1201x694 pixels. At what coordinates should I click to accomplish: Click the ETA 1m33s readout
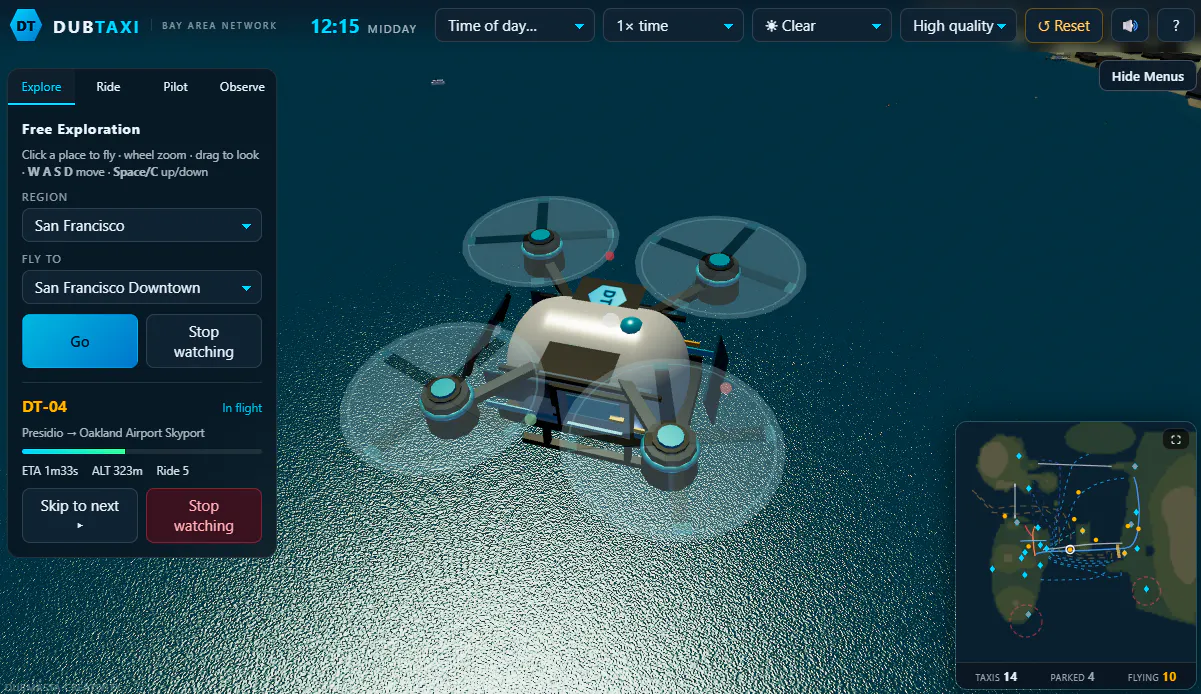[51, 471]
